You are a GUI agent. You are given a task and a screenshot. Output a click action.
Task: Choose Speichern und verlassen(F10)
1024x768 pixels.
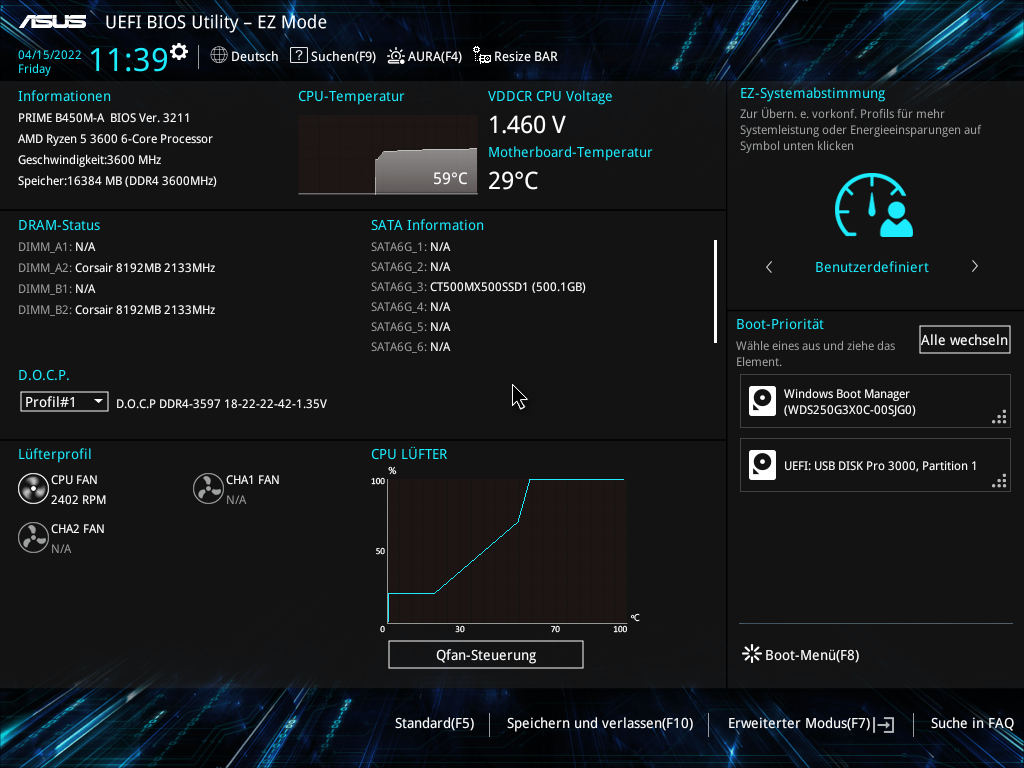coord(600,723)
